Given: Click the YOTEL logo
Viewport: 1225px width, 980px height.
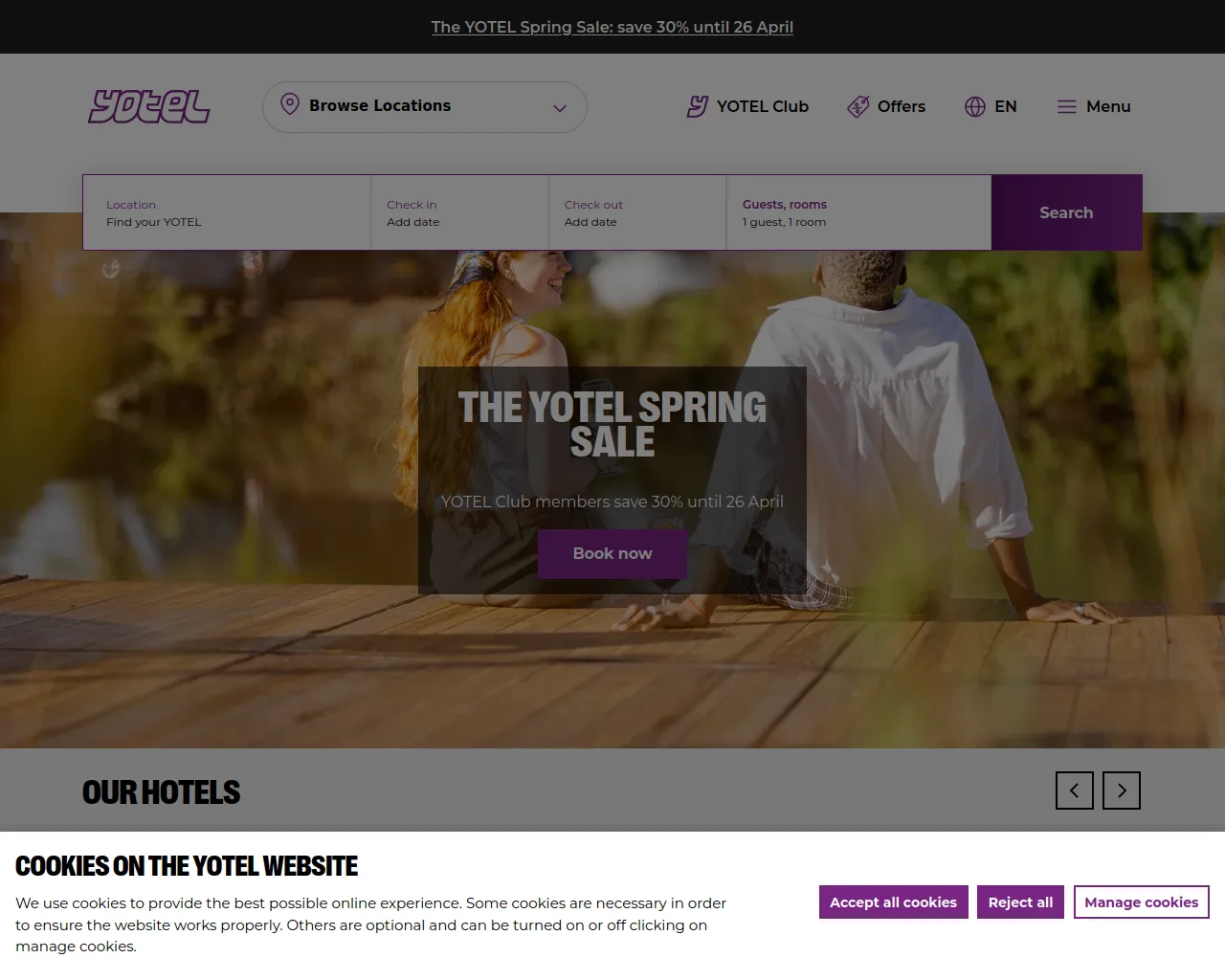Looking at the screenshot, I should point(149,106).
